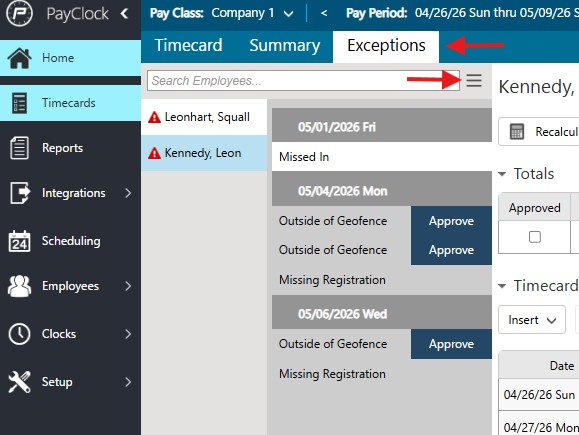Toggle the Approved checkbox in Totals
Screen dimensions: 579x435
pyautogui.click(x=535, y=237)
